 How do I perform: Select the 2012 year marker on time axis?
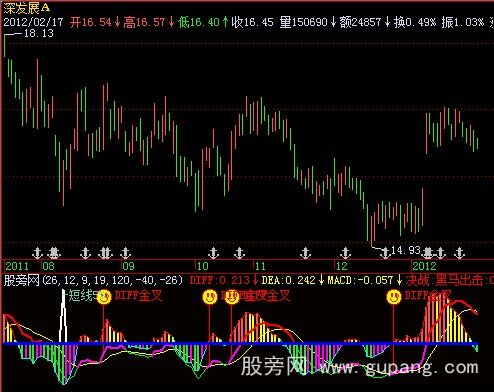tap(424, 266)
